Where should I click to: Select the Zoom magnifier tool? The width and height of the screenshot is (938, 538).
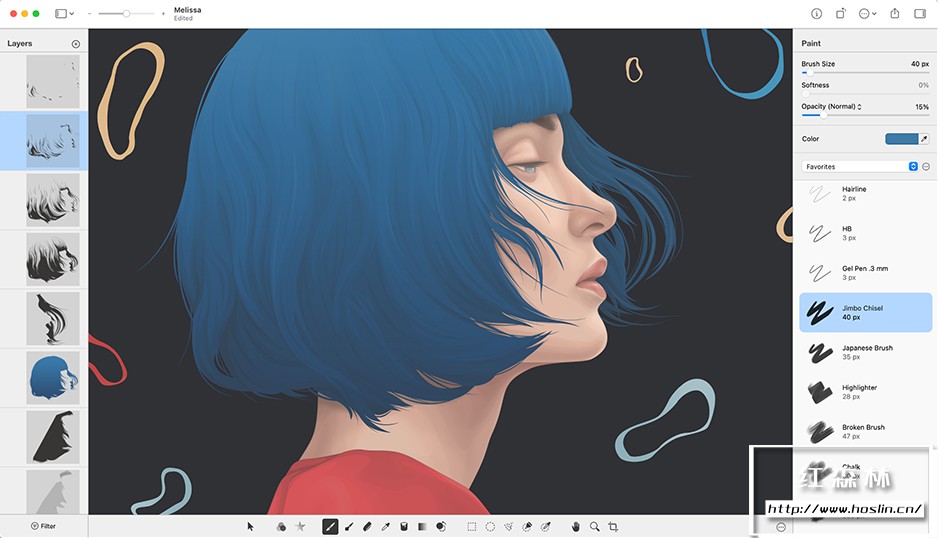click(595, 527)
